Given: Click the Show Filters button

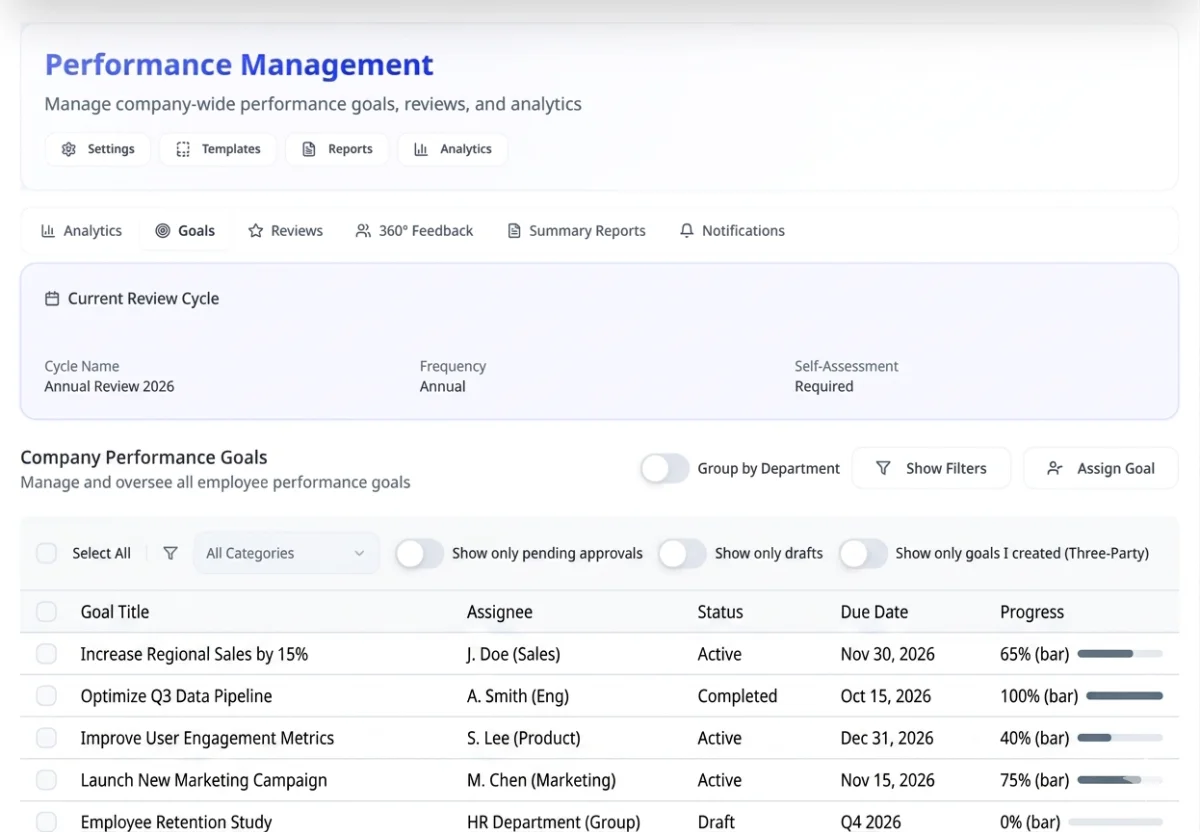Looking at the screenshot, I should coord(931,468).
